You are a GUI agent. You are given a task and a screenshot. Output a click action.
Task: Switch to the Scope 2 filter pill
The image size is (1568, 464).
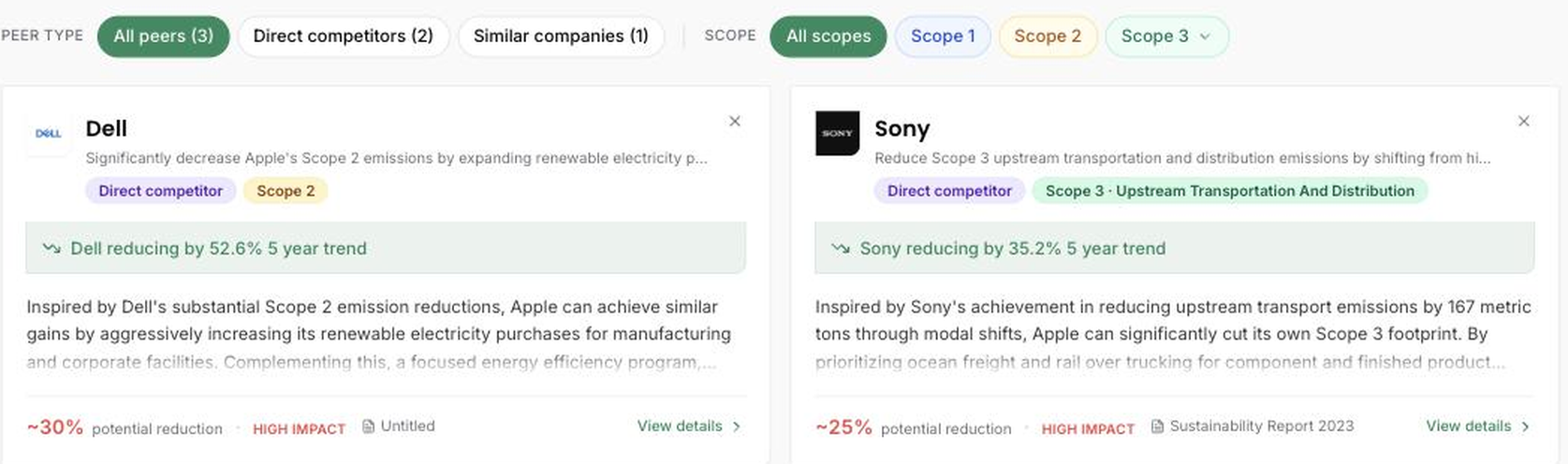(1048, 36)
